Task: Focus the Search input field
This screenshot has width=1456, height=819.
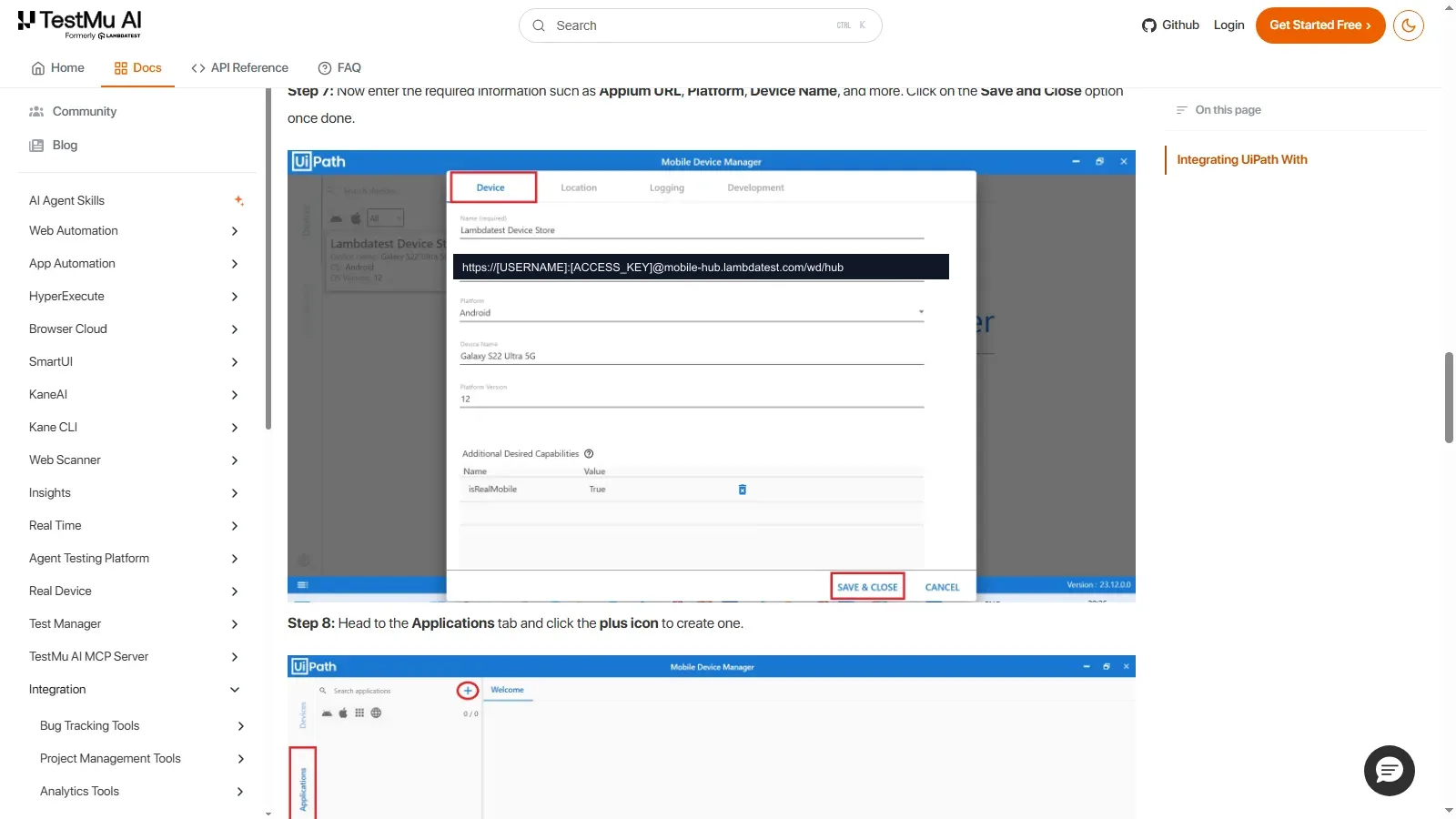Action: pyautogui.click(x=700, y=25)
